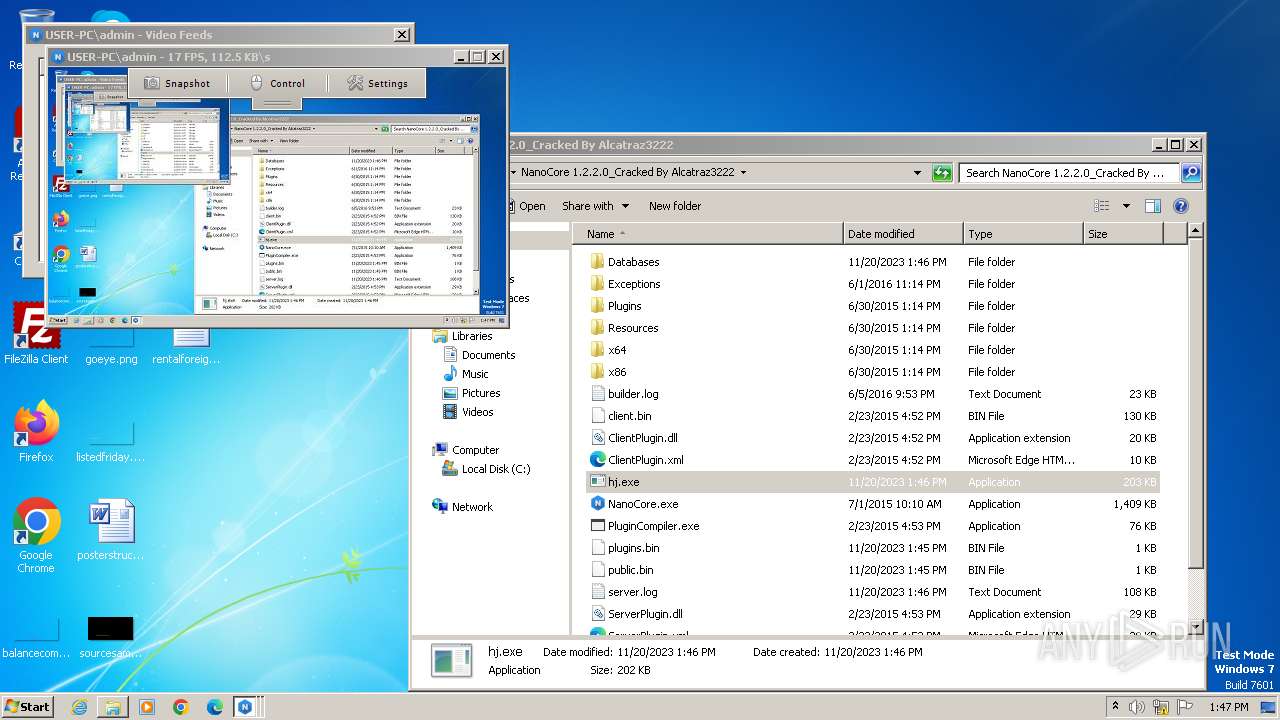The image size is (1280, 720).
Task: Open Chrome from the taskbar
Action: click(181, 707)
